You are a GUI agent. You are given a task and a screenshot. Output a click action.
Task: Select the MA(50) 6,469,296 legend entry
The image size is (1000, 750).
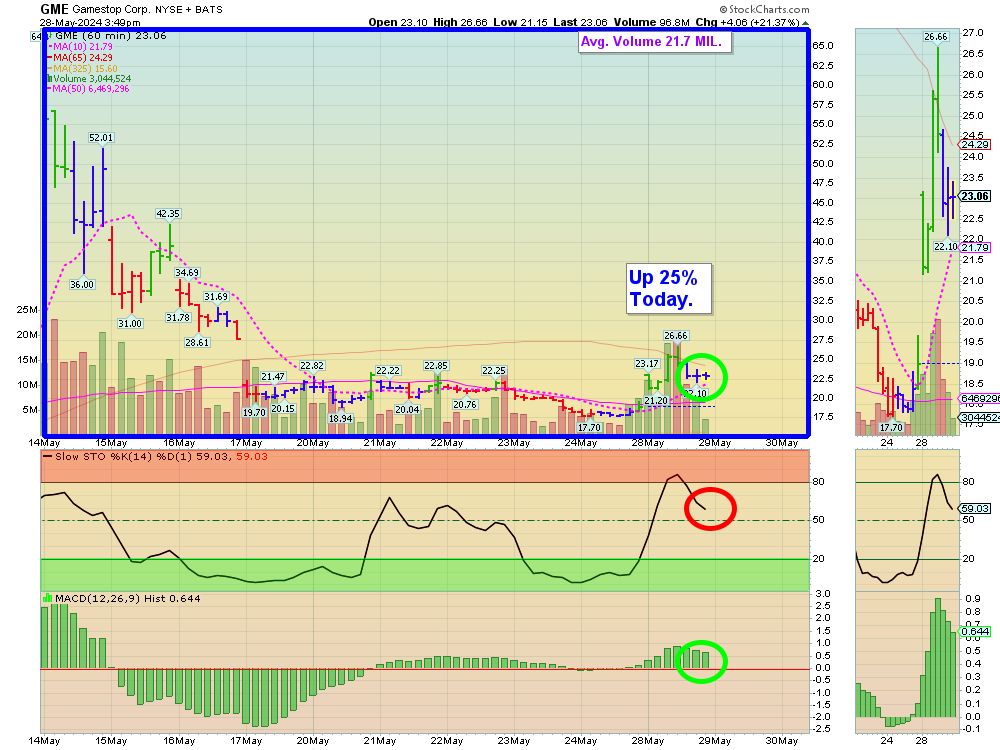pos(89,89)
